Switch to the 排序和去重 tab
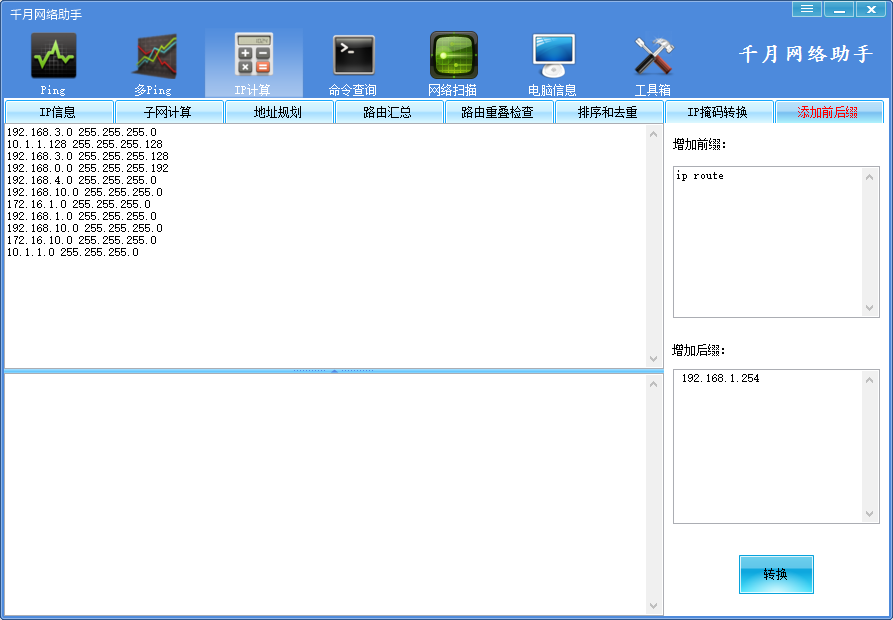Screen dimensions: 893x620 point(609,112)
